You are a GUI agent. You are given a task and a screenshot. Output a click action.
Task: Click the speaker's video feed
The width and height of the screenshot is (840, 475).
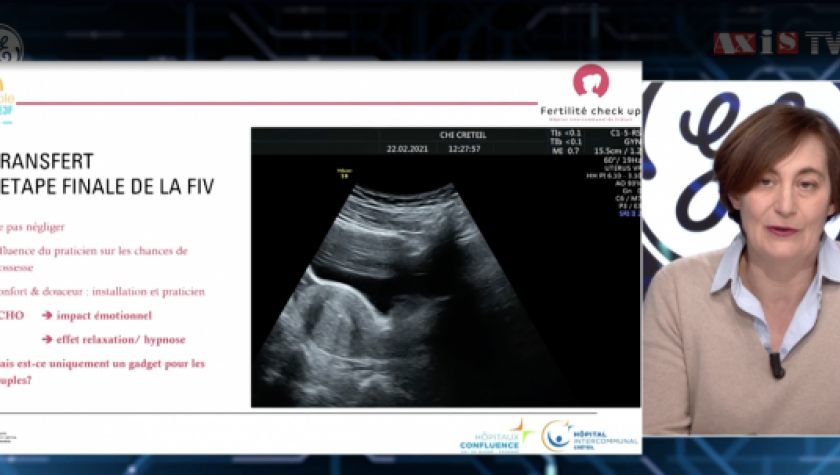741,258
